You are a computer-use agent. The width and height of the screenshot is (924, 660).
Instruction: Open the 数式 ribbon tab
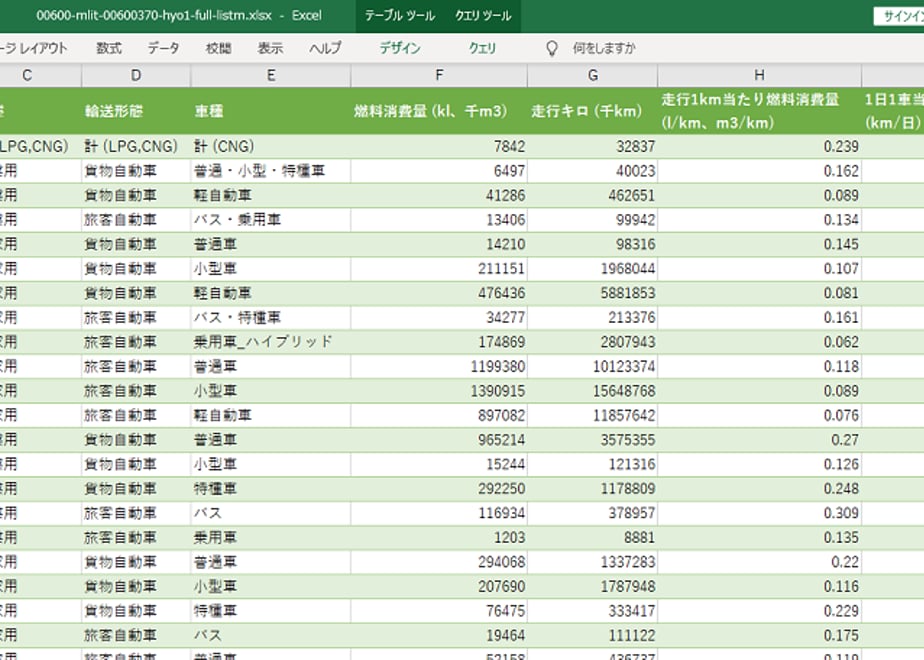[x=109, y=48]
